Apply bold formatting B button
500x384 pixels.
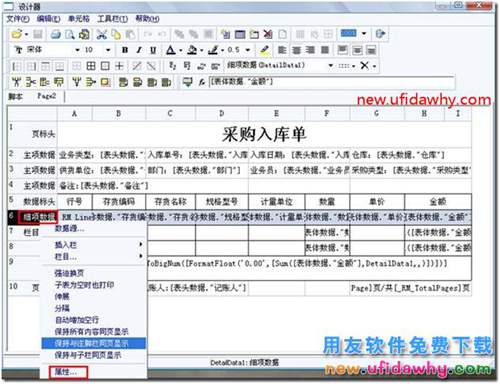[125, 50]
